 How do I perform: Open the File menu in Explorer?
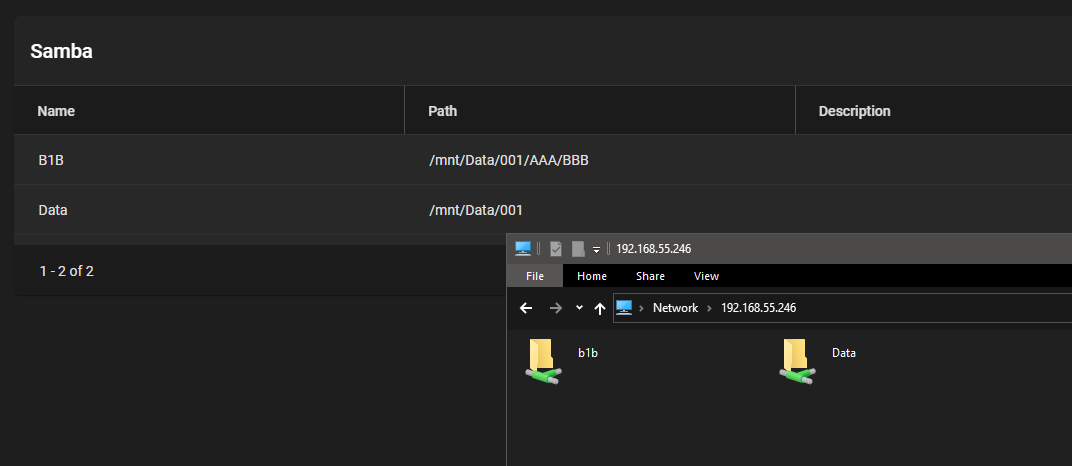tap(535, 276)
